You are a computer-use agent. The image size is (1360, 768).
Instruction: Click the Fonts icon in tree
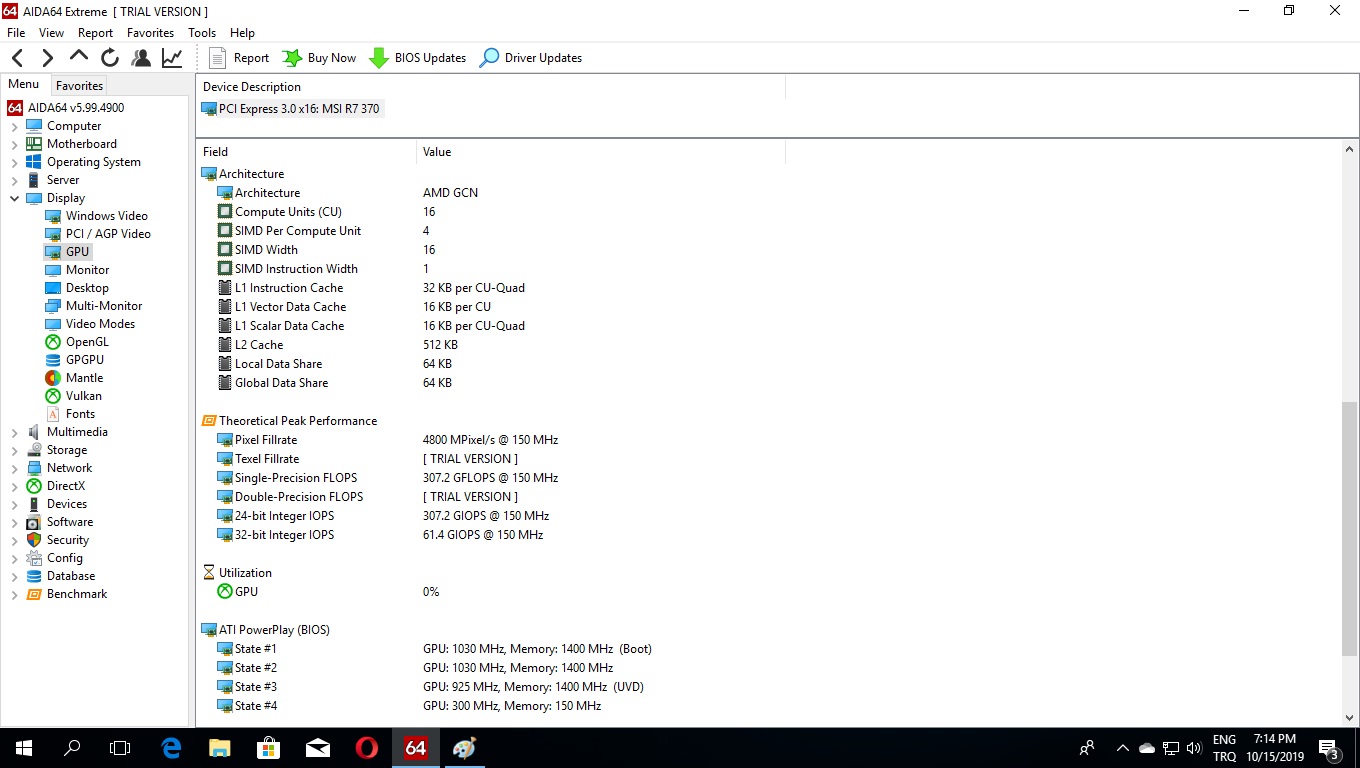[53, 414]
